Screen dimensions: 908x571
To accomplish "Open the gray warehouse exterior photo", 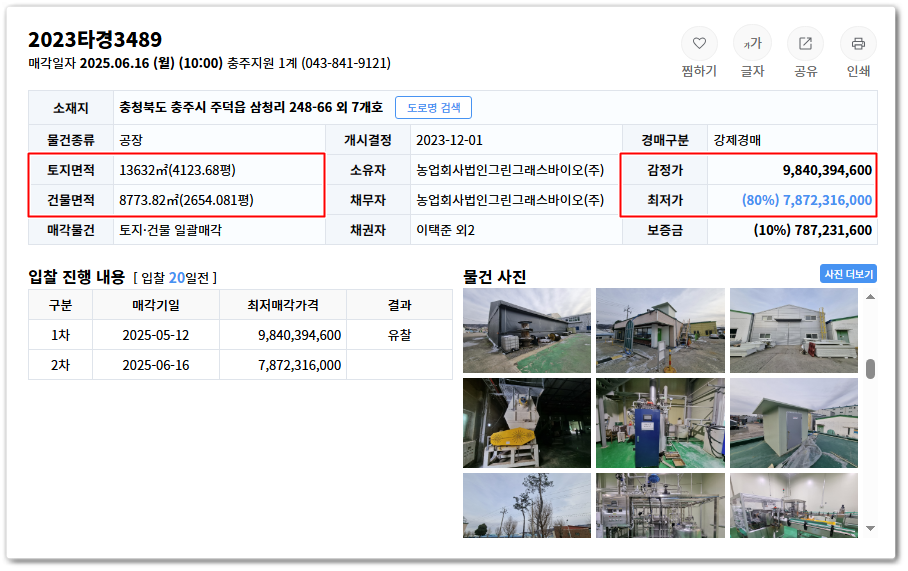I will (527, 331).
